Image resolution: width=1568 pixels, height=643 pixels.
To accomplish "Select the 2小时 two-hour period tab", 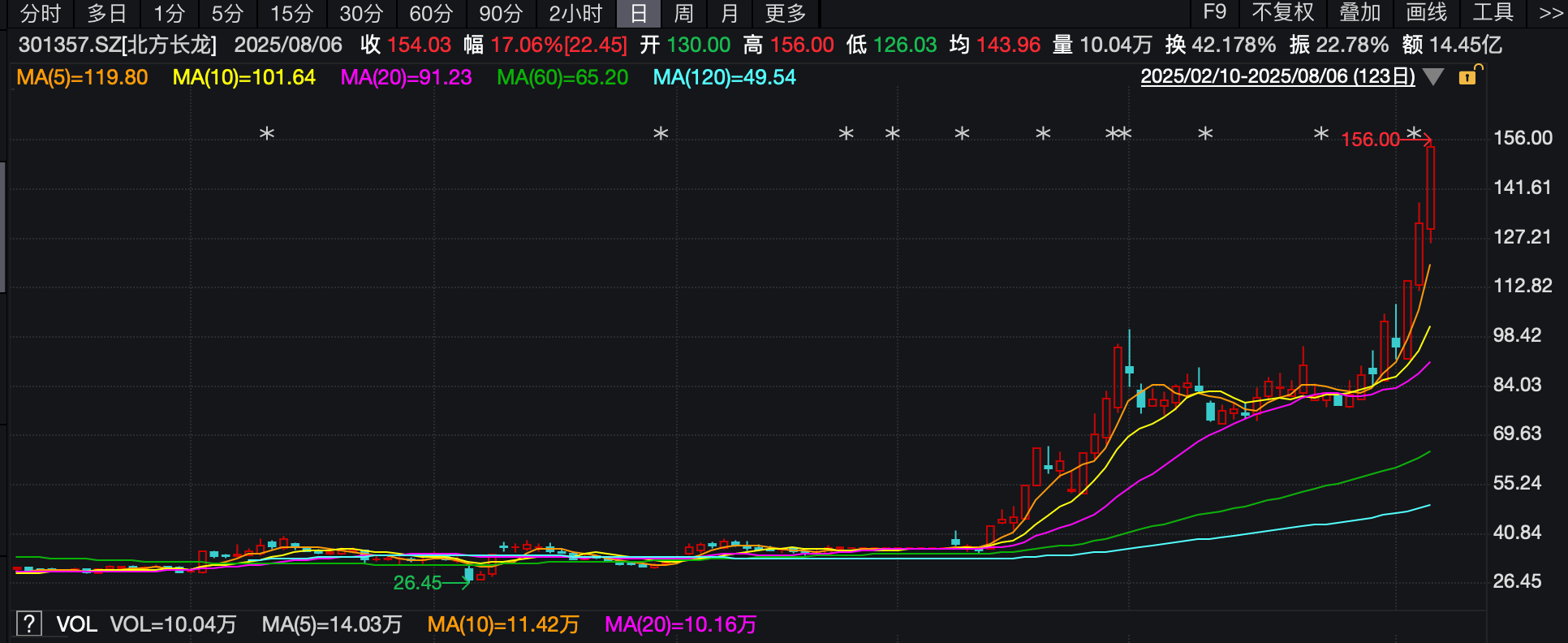I will pyautogui.click(x=575, y=13).
